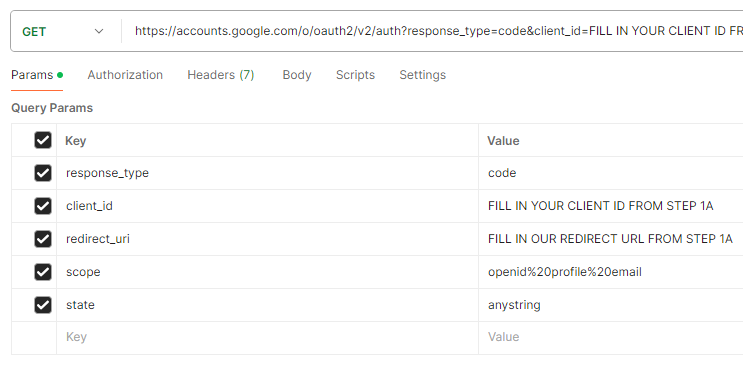The width and height of the screenshot is (743, 373).
Task: Disable the client_id parameter checkbox
Action: 43,206
